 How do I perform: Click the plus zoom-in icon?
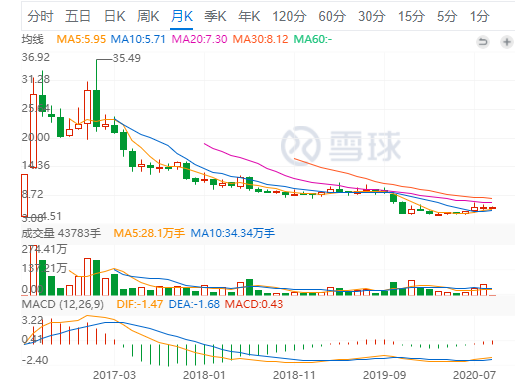coord(507,42)
